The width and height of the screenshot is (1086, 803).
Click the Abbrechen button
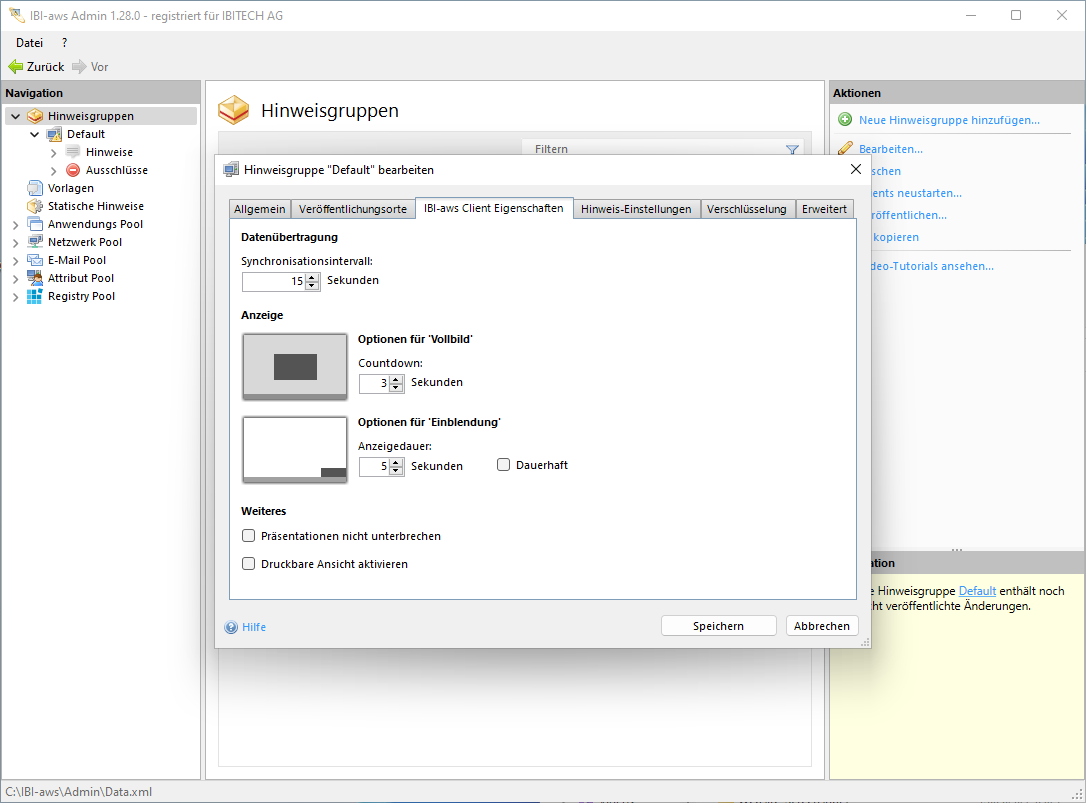(821, 626)
